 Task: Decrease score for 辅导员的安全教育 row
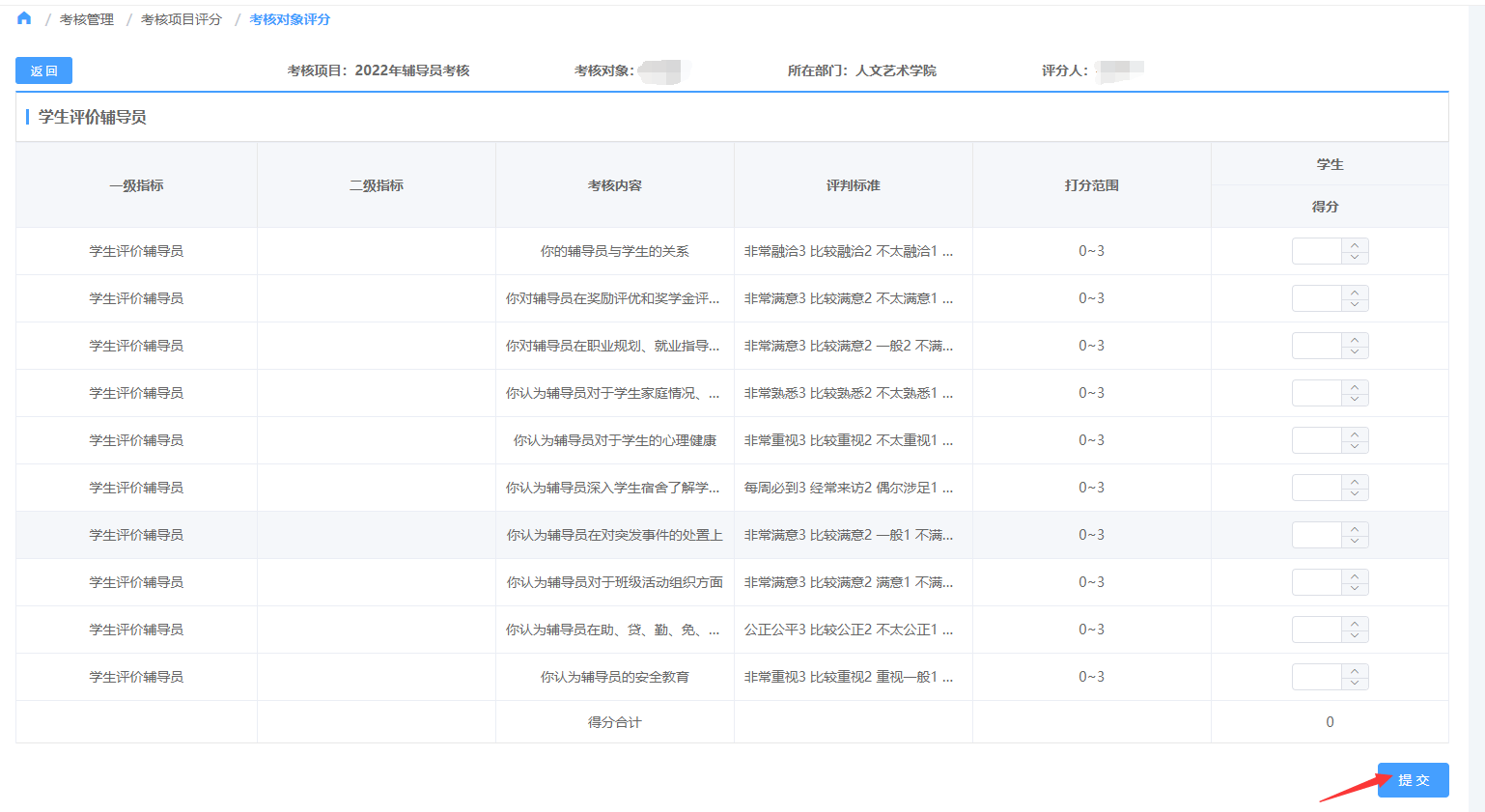pyautogui.click(x=1355, y=684)
